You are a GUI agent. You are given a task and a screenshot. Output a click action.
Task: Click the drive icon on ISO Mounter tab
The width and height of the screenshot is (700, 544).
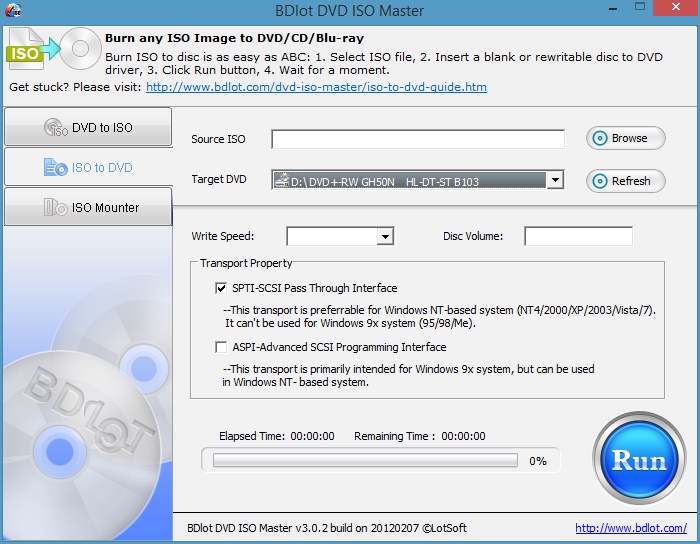[x=55, y=207]
